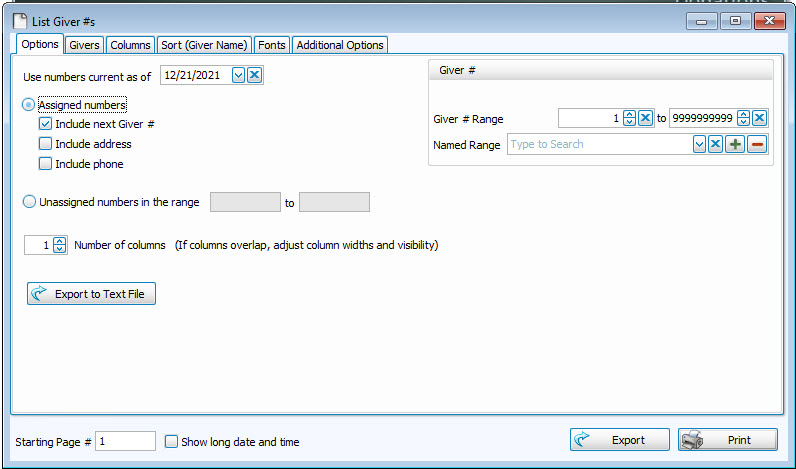This screenshot has width=796, height=469.
Task: Adjust Giver # Range end spinner
Action: tap(744, 118)
